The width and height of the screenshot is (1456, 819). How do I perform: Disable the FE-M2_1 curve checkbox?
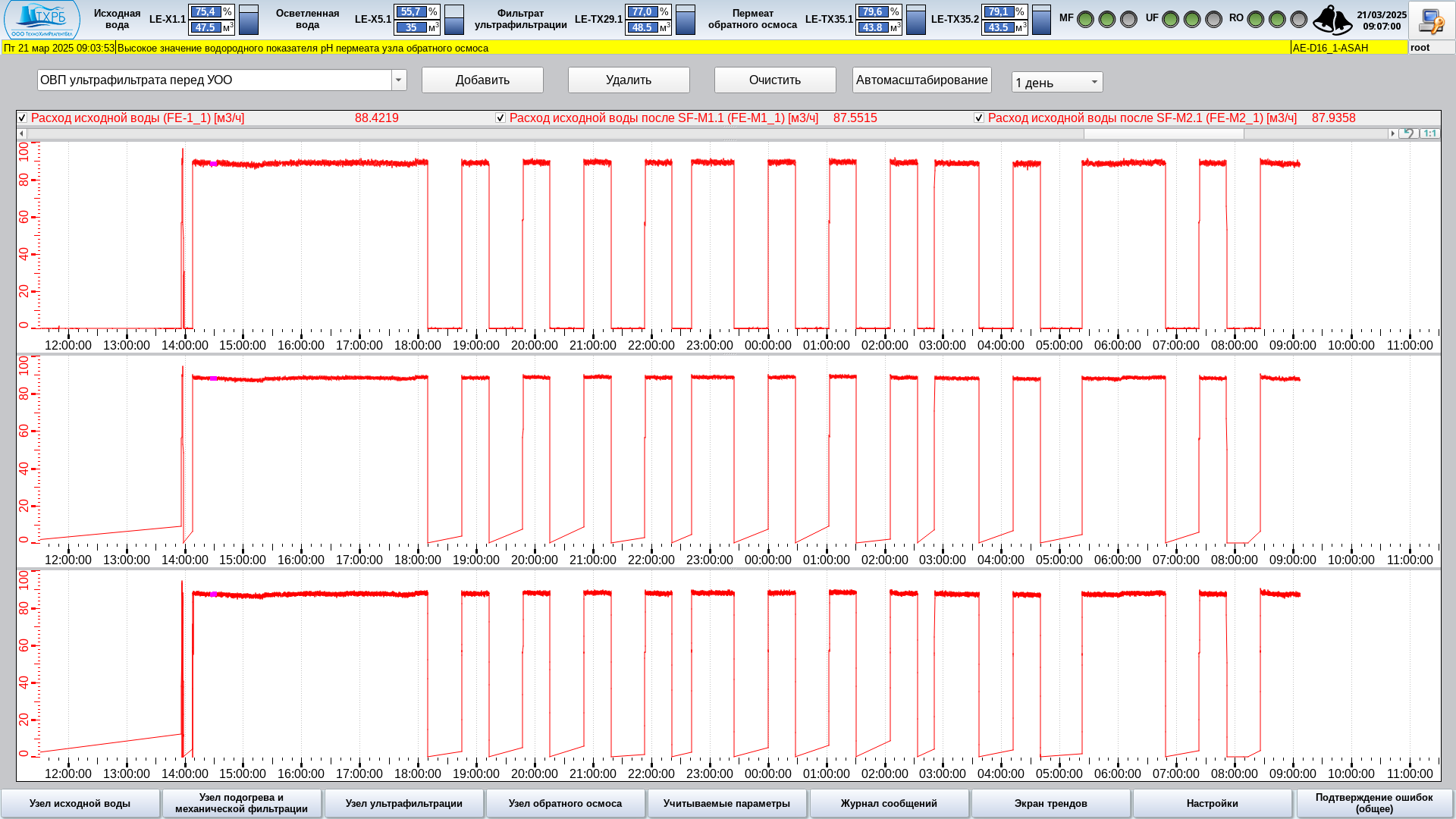coord(979,118)
